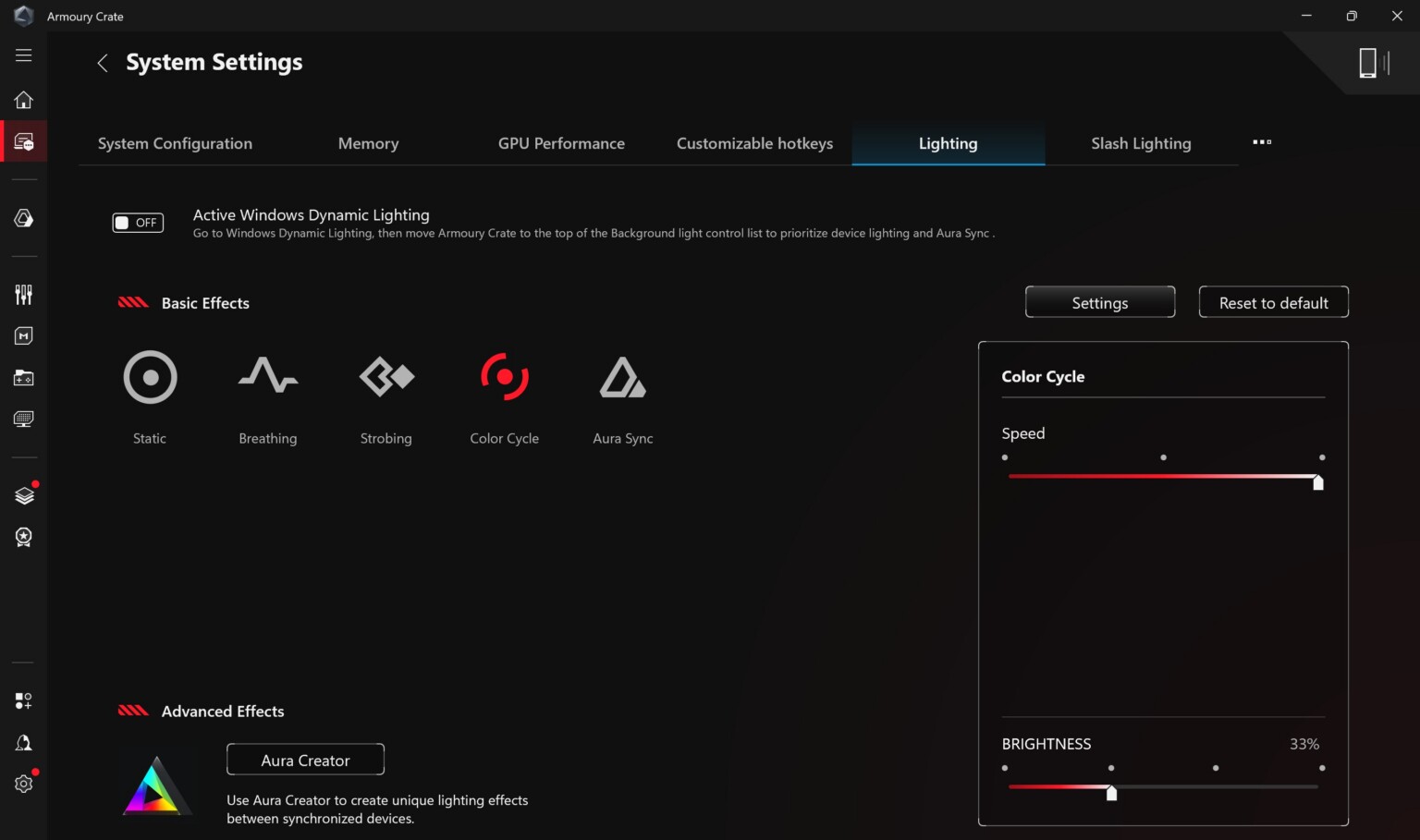This screenshot has height=840, width=1420.
Task: Click the device icon in the top-right corner
Action: click(x=1374, y=63)
